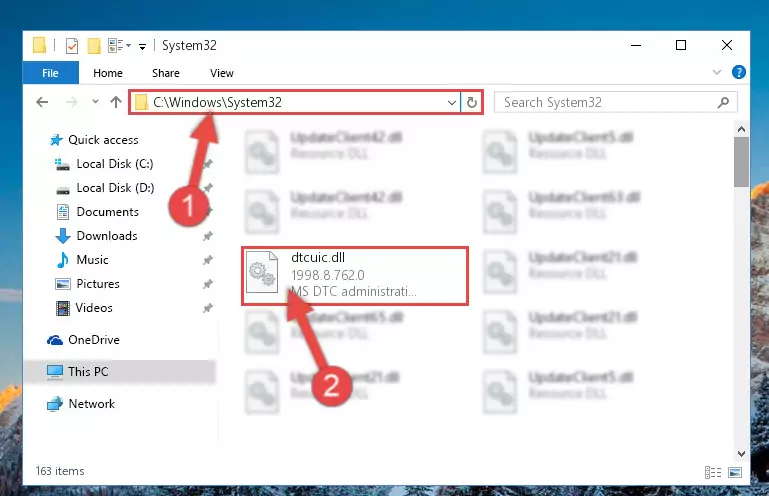Image resolution: width=769 pixels, height=496 pixels.
Task: Maximize the System32 window
Action: tap(681, 46)
